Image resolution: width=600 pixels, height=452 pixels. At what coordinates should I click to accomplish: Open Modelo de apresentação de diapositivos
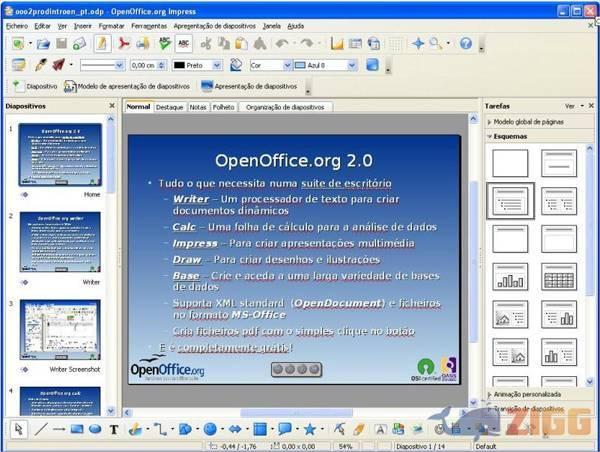(x=127, y=86)
